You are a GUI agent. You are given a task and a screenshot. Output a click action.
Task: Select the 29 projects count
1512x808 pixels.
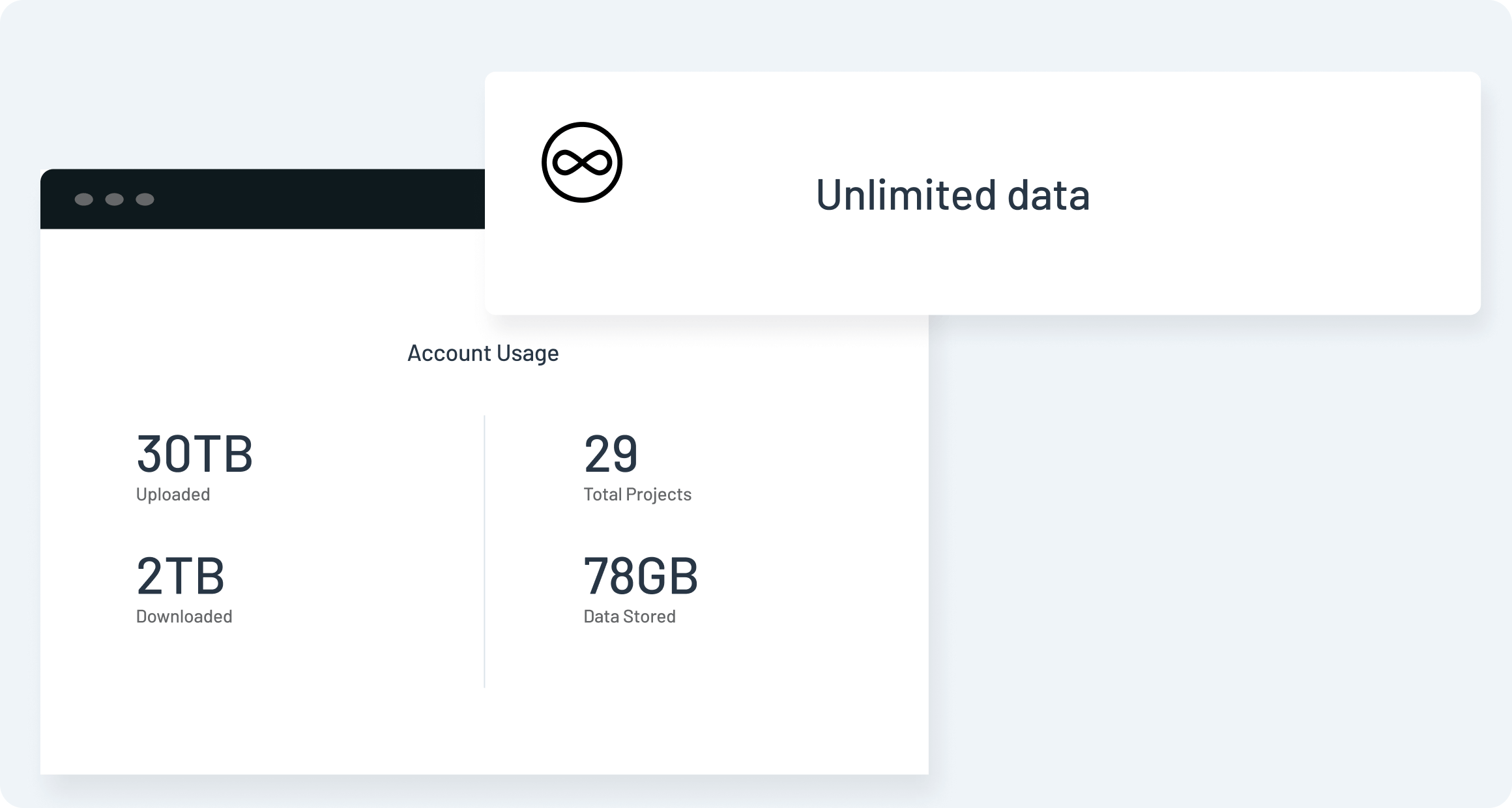click(x=611, y=454)
